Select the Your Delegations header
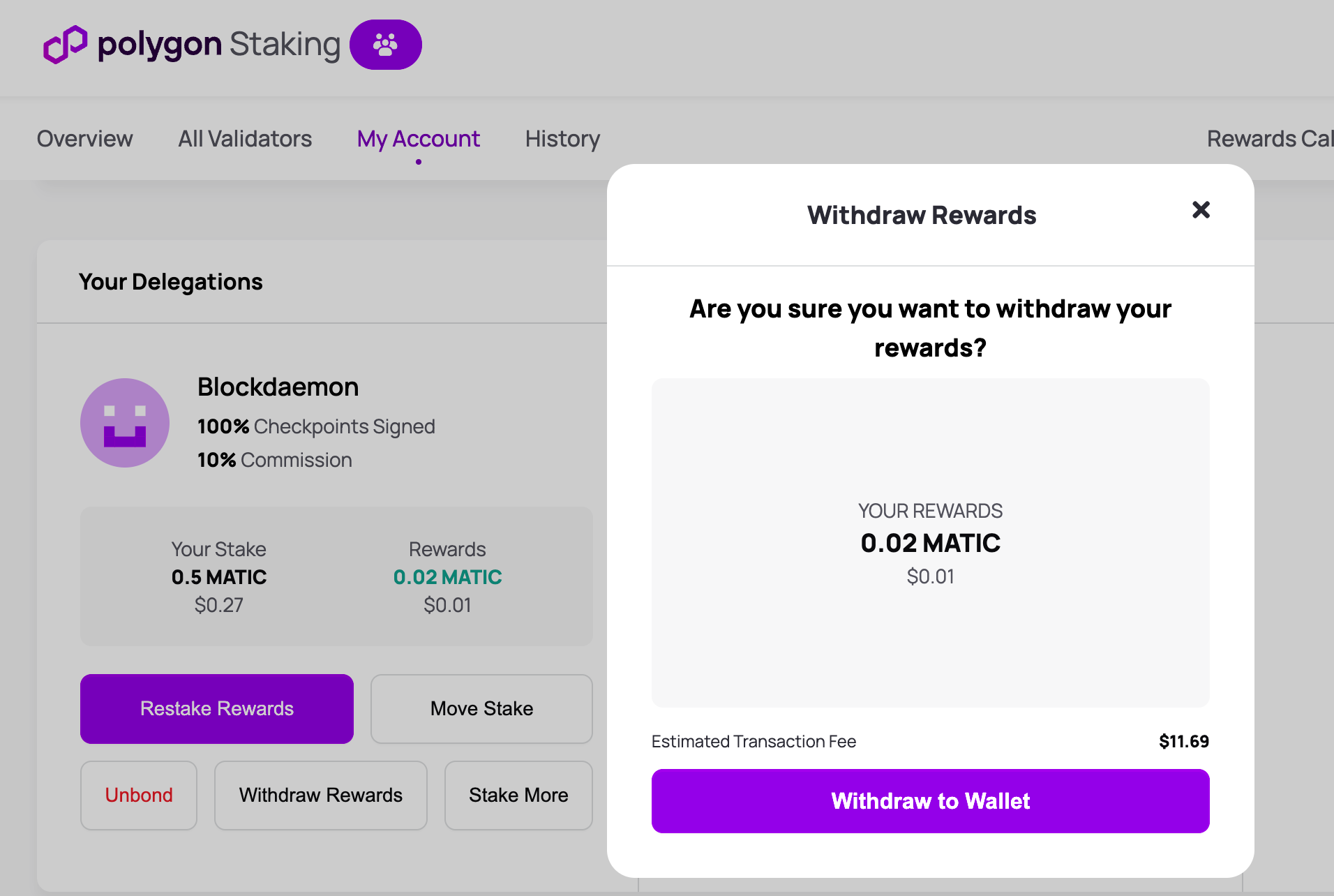 coord(171,281)
